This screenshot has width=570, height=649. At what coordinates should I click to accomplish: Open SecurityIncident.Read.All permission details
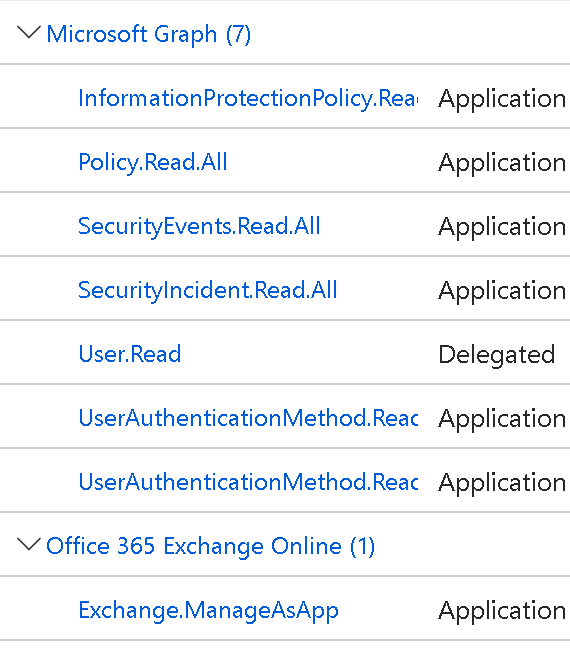[x=208, y=290]
